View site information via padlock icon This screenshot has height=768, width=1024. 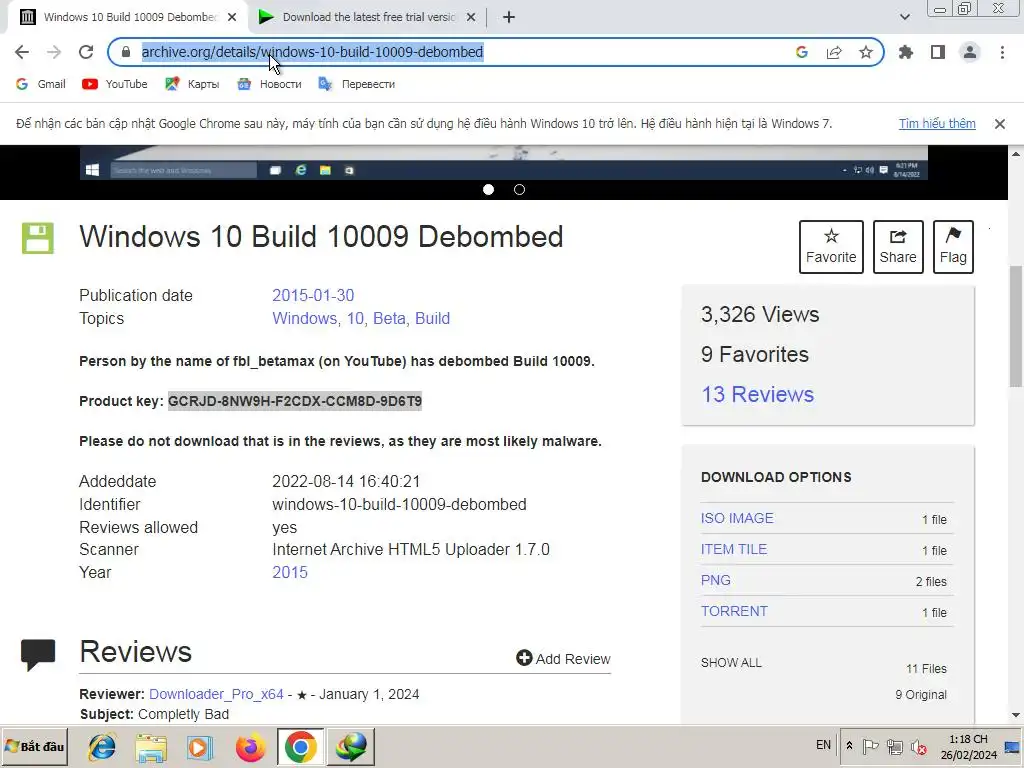click(126, 52)
